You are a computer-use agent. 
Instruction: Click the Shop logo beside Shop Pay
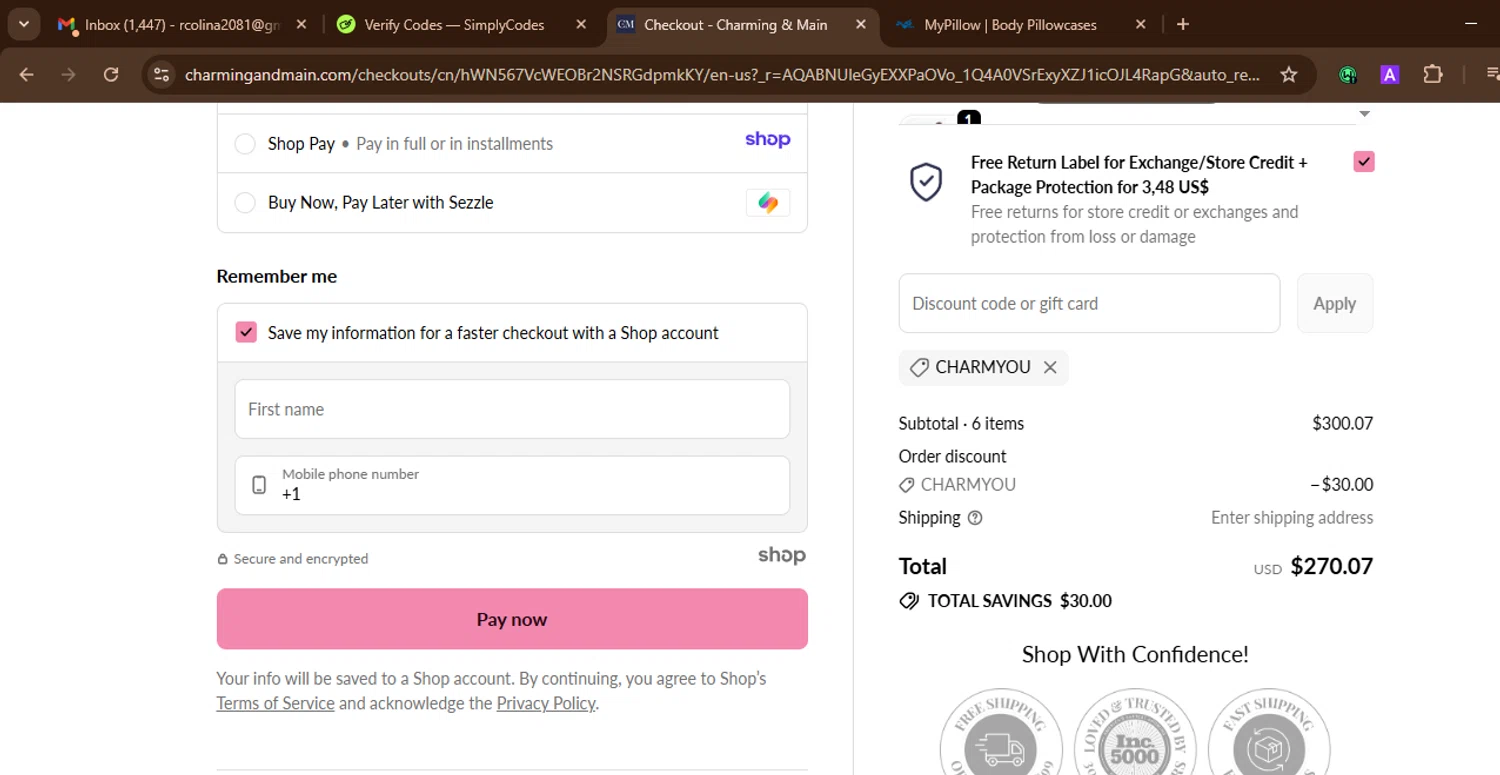point(768,140)
